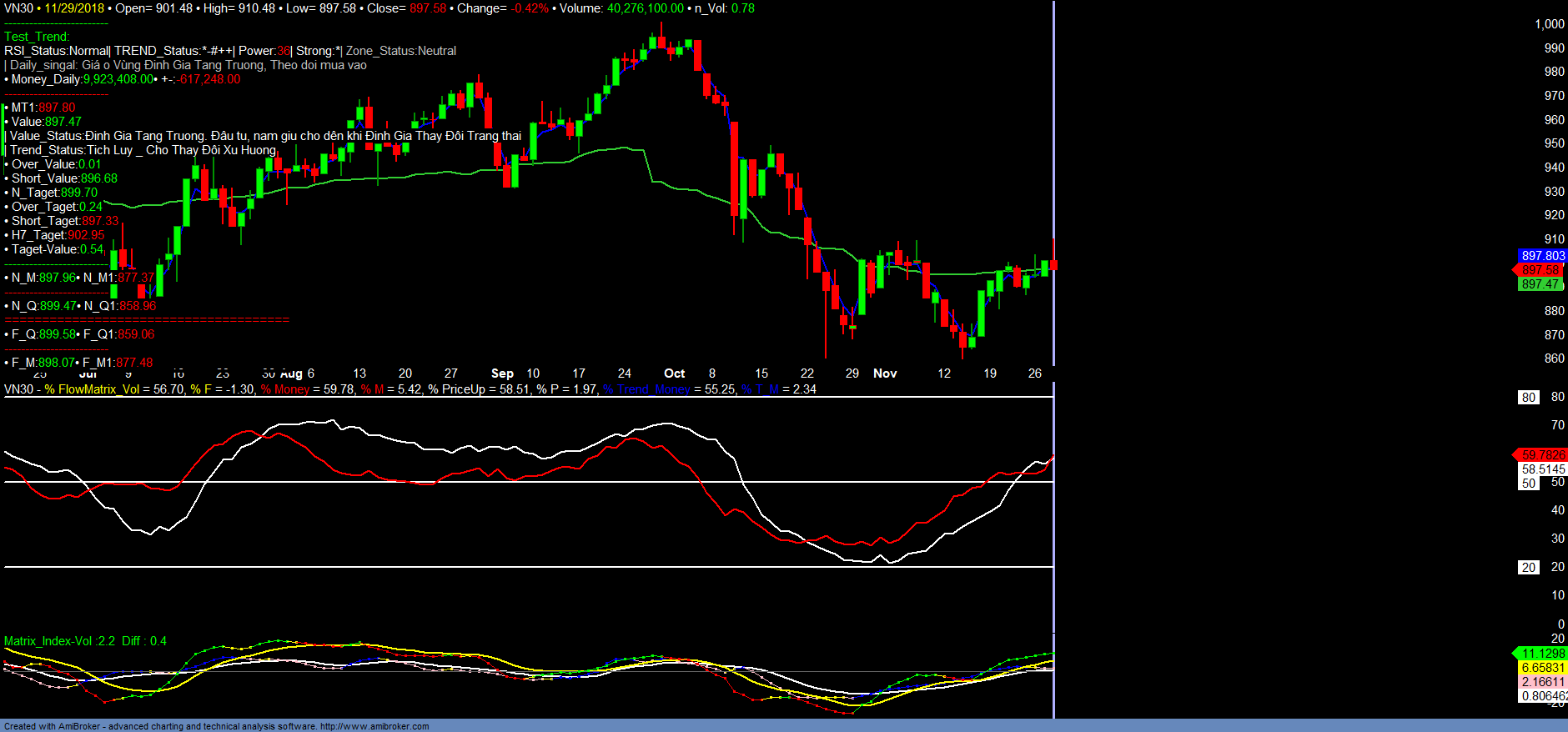1568x732 pixels.
Task: Click the blue 897.803 price tag
Action: 1542,256
